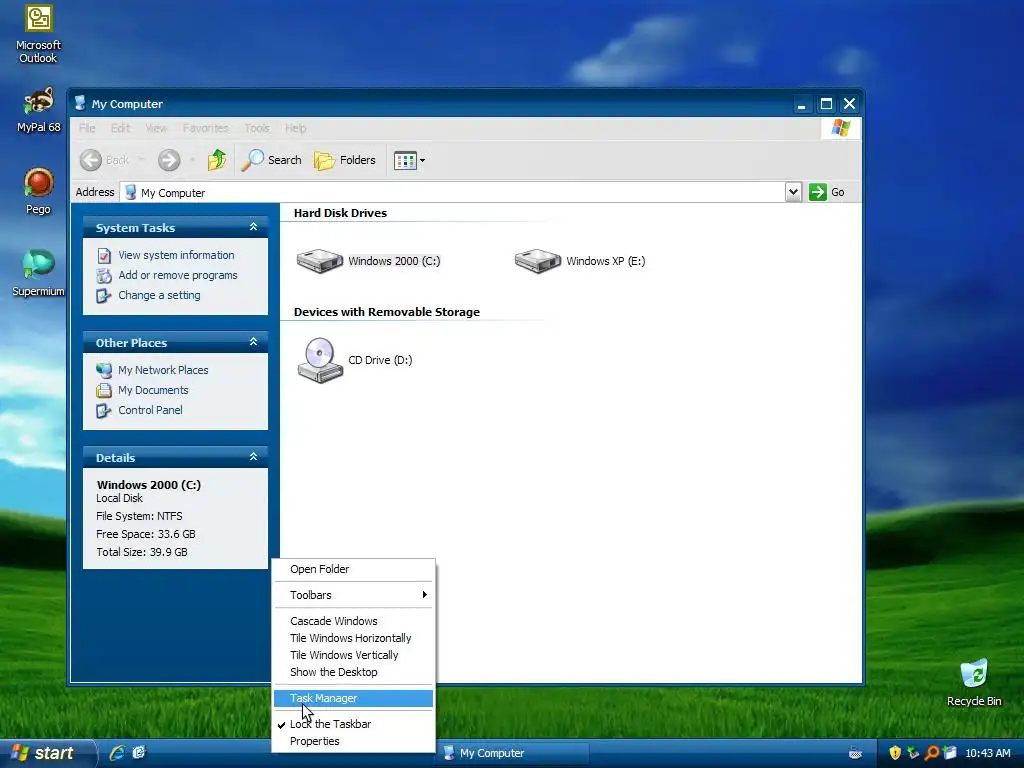Open My Network Places link
This screenshot has height=768, width=1024.
pyautogui.click(x=163, y=370)
